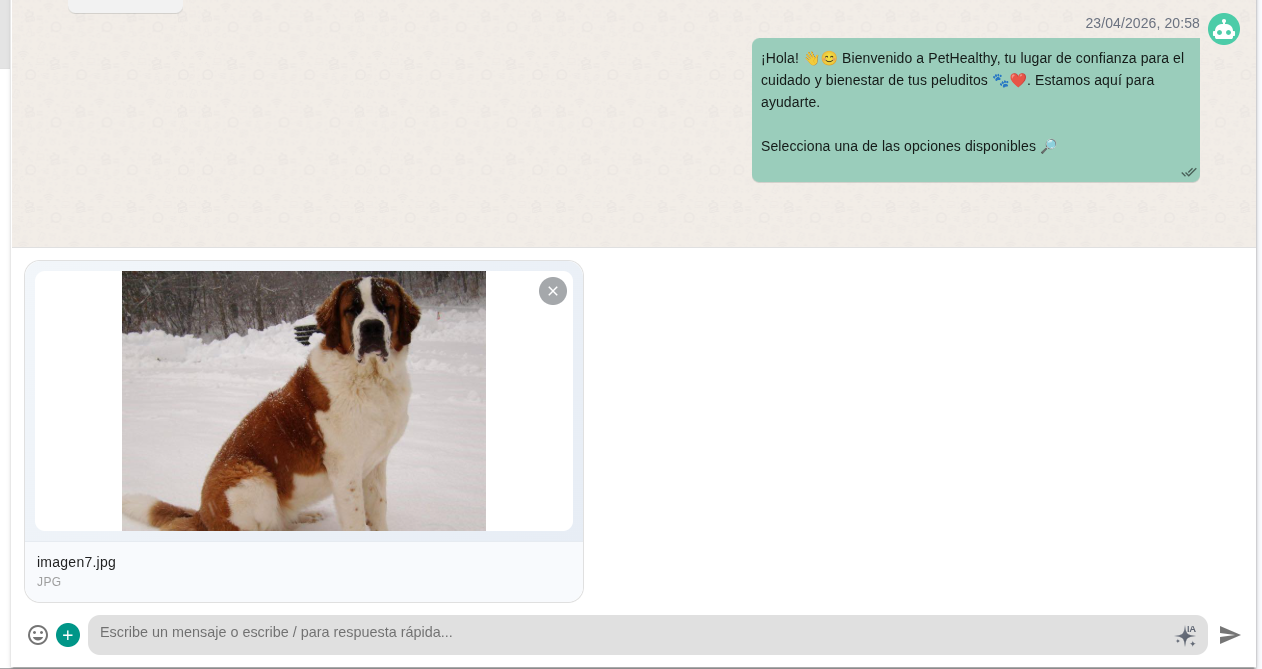Focus the 'Escribe un mensaje' input field
Screen dimensions: 1262x669
pyautogui.click(x=630, y=633)
